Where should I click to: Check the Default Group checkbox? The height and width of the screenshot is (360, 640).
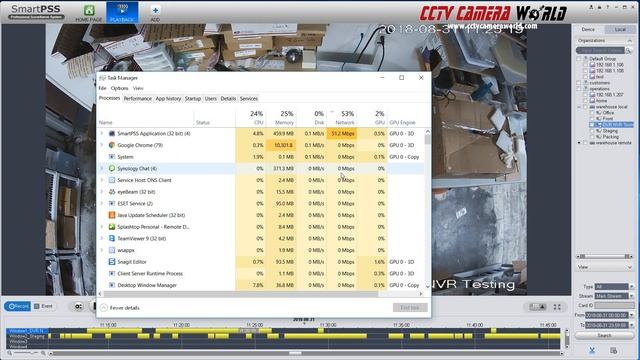tap(578, 59)
